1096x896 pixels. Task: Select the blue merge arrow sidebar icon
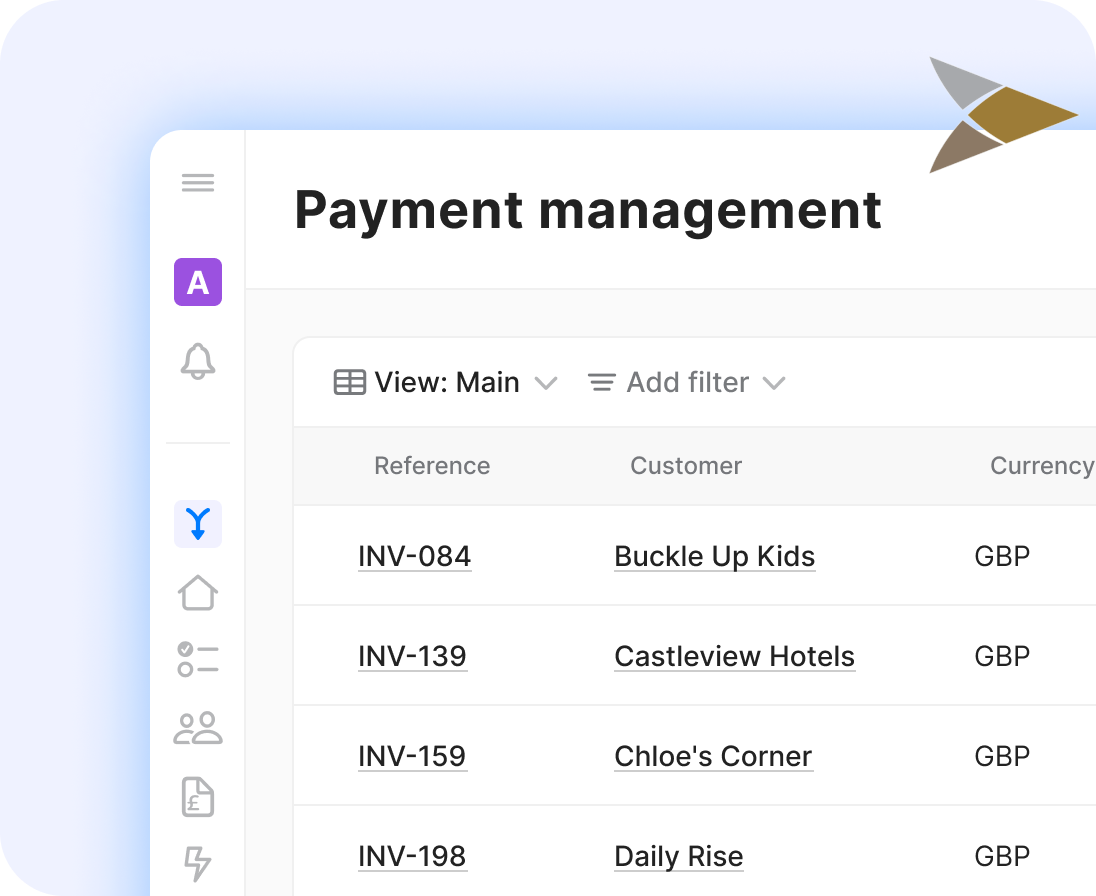198,524
